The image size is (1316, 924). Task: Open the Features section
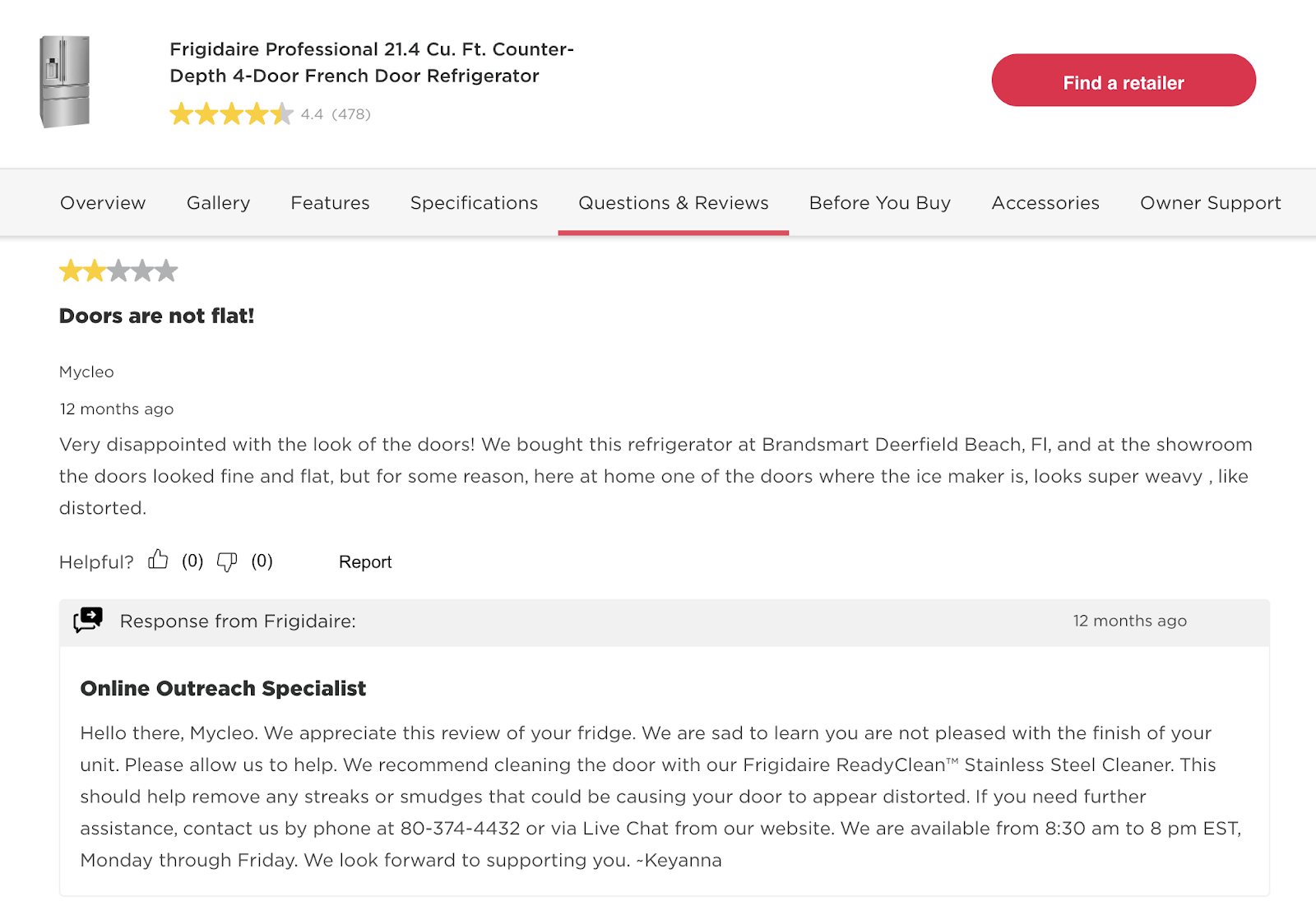pos(329,203)
